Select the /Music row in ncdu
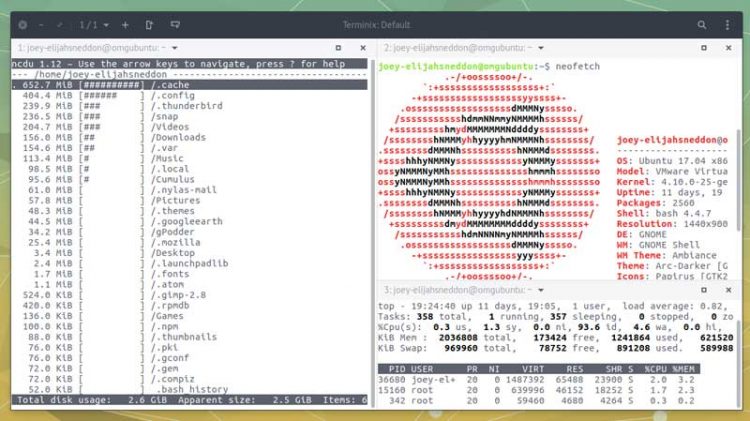The image size is (750, 421). 190,158
